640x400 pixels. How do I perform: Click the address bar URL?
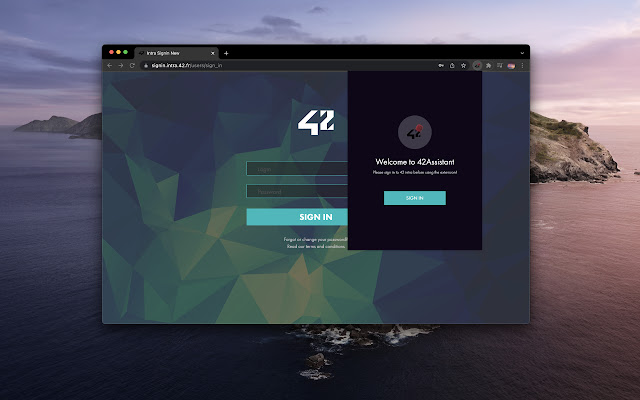[x=187, y=65]
